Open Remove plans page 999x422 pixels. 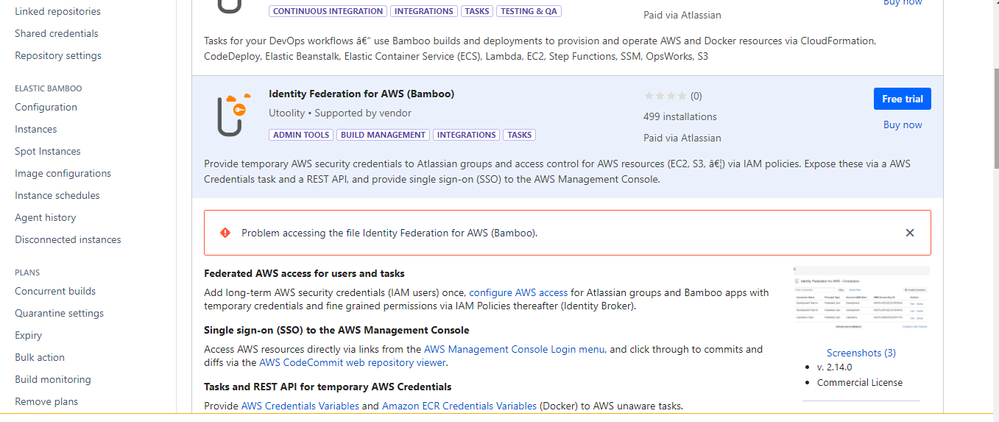pos(47,402)
